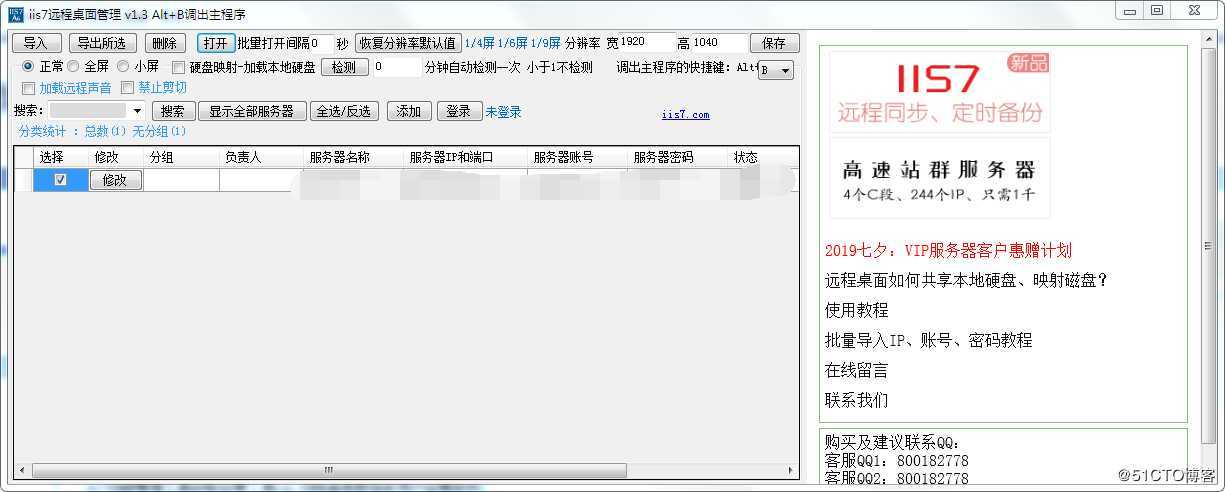Open 远程桌面如何共享本地硬盘 link
This screenshot has width=1225, height=492.
[x=966, y=280]
